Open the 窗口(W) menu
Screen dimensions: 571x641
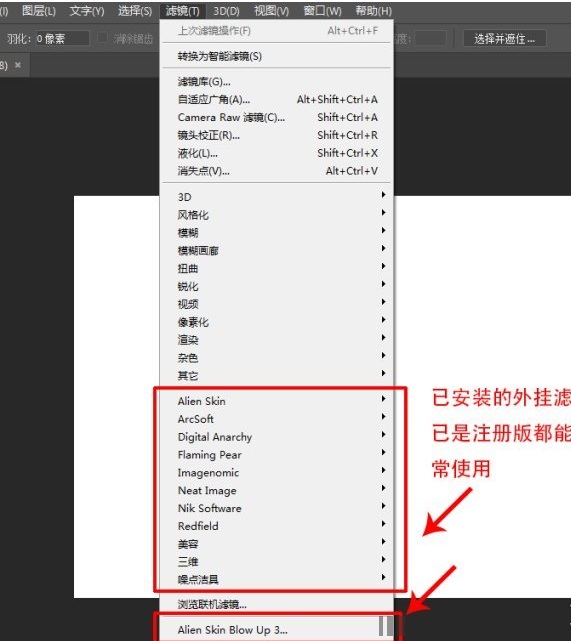[322, 11]
